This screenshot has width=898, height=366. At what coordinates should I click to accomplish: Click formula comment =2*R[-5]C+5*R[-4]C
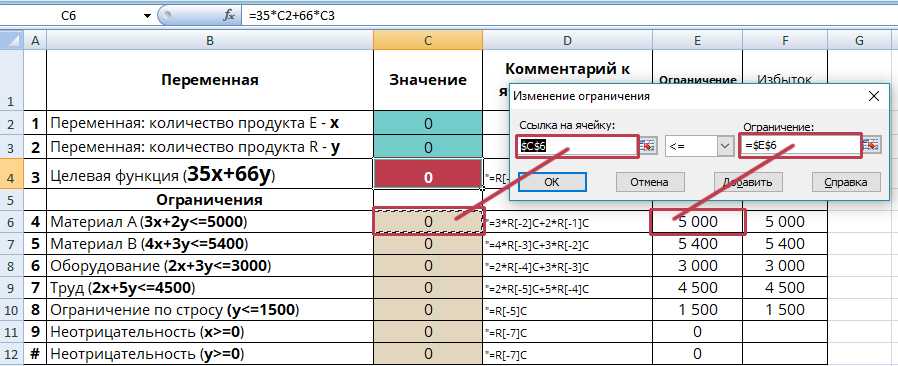coord(567,289)
